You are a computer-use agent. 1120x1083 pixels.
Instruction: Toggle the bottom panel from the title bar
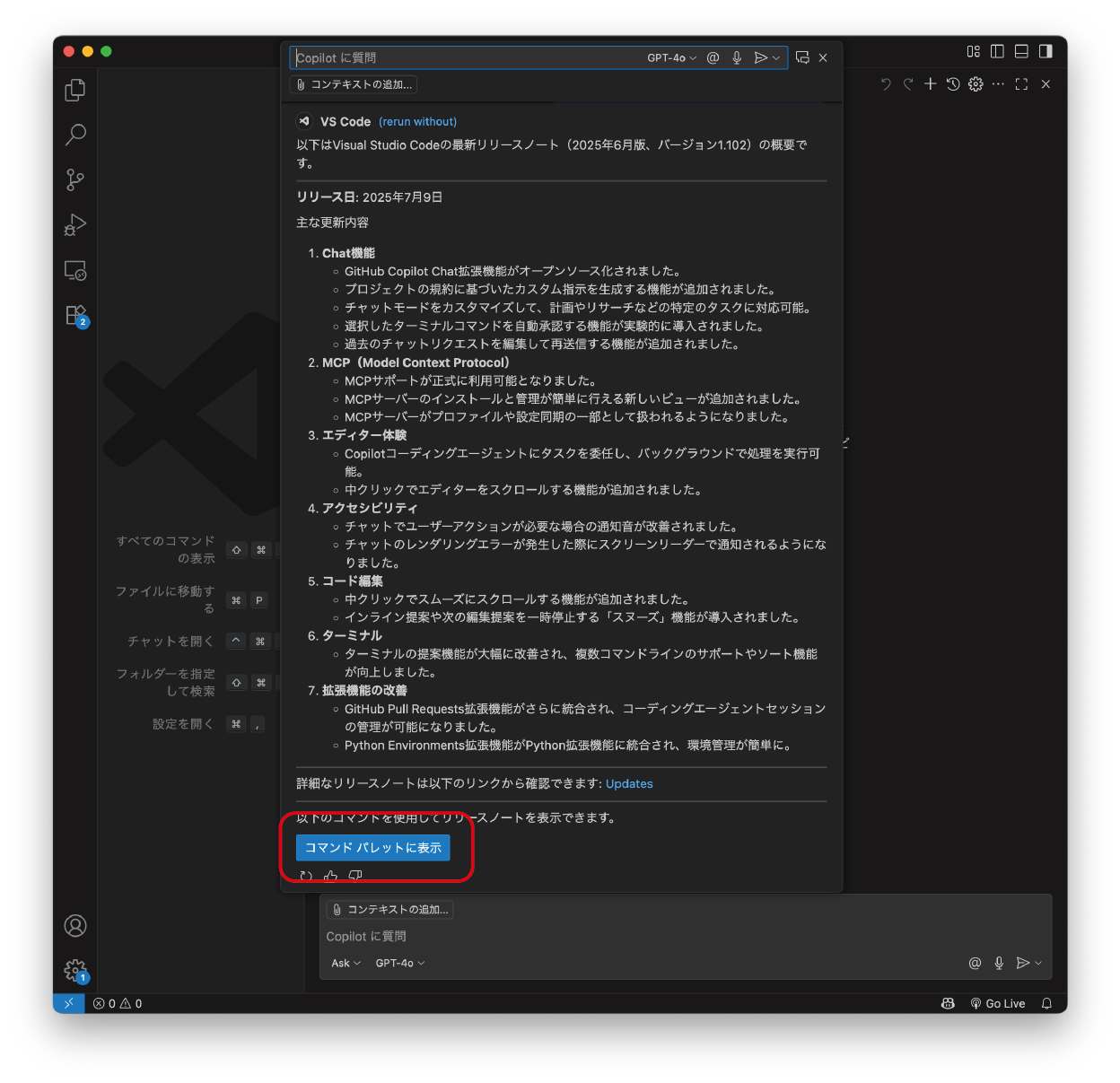[x=1021, y=51]
